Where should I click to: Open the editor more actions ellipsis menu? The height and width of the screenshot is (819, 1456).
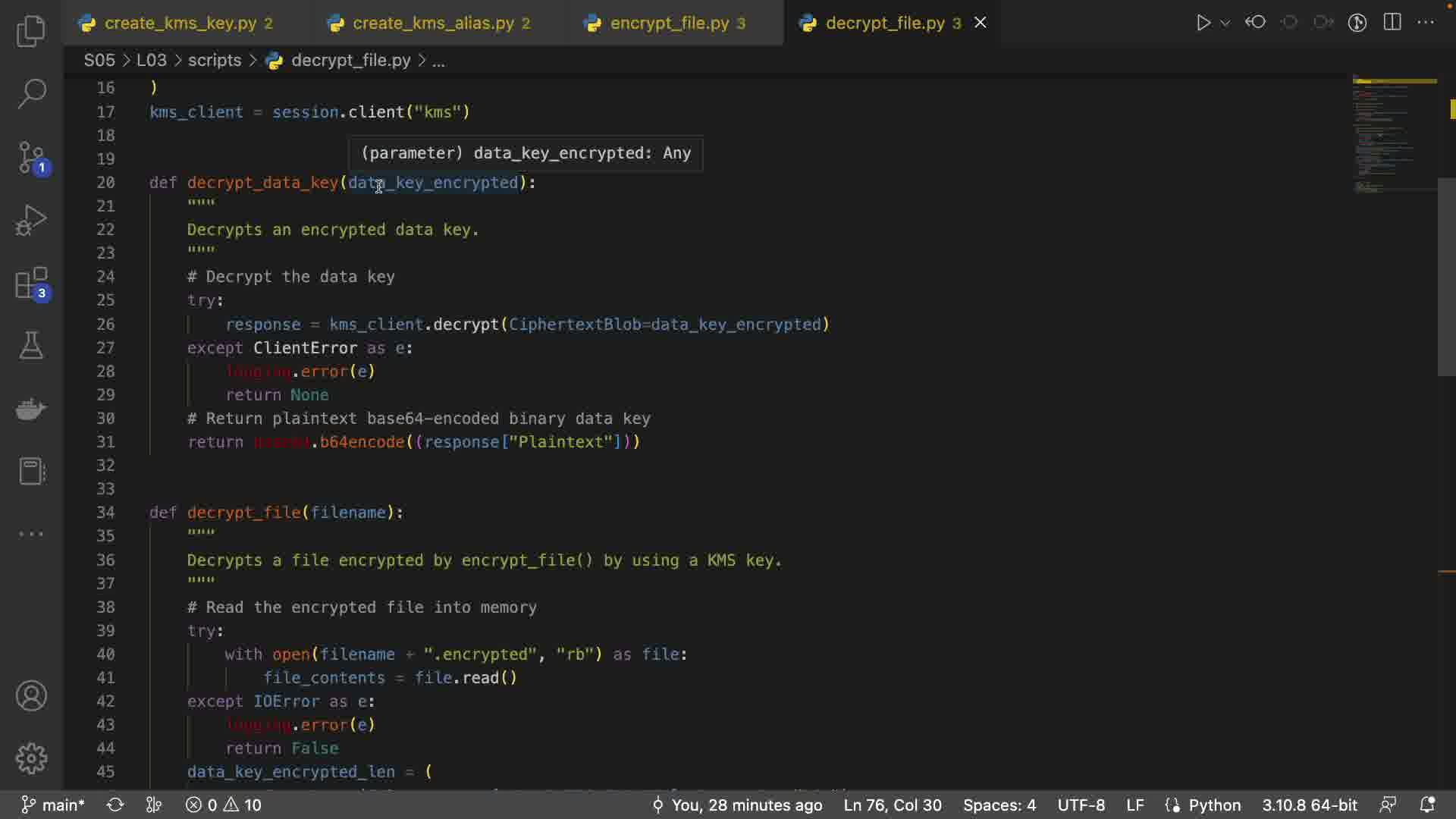click(1426, 23)
